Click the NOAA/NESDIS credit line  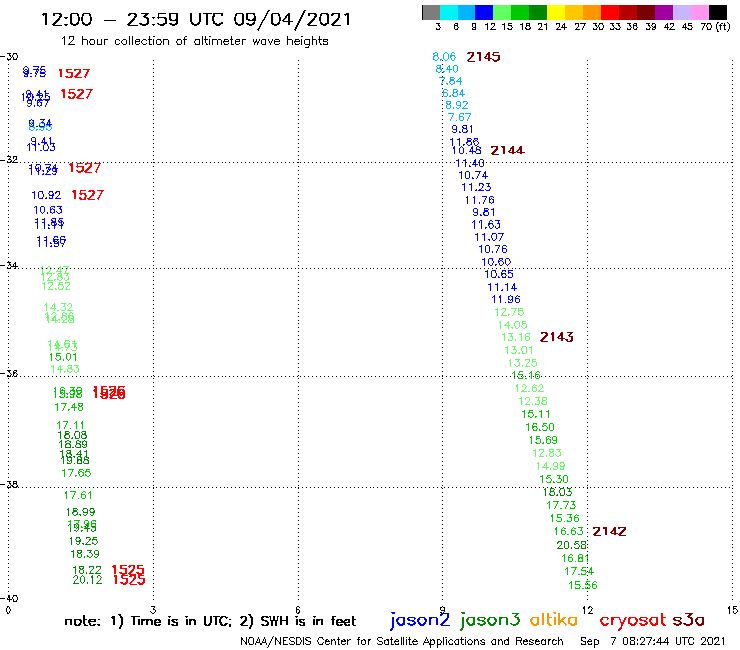coord(402,641)
